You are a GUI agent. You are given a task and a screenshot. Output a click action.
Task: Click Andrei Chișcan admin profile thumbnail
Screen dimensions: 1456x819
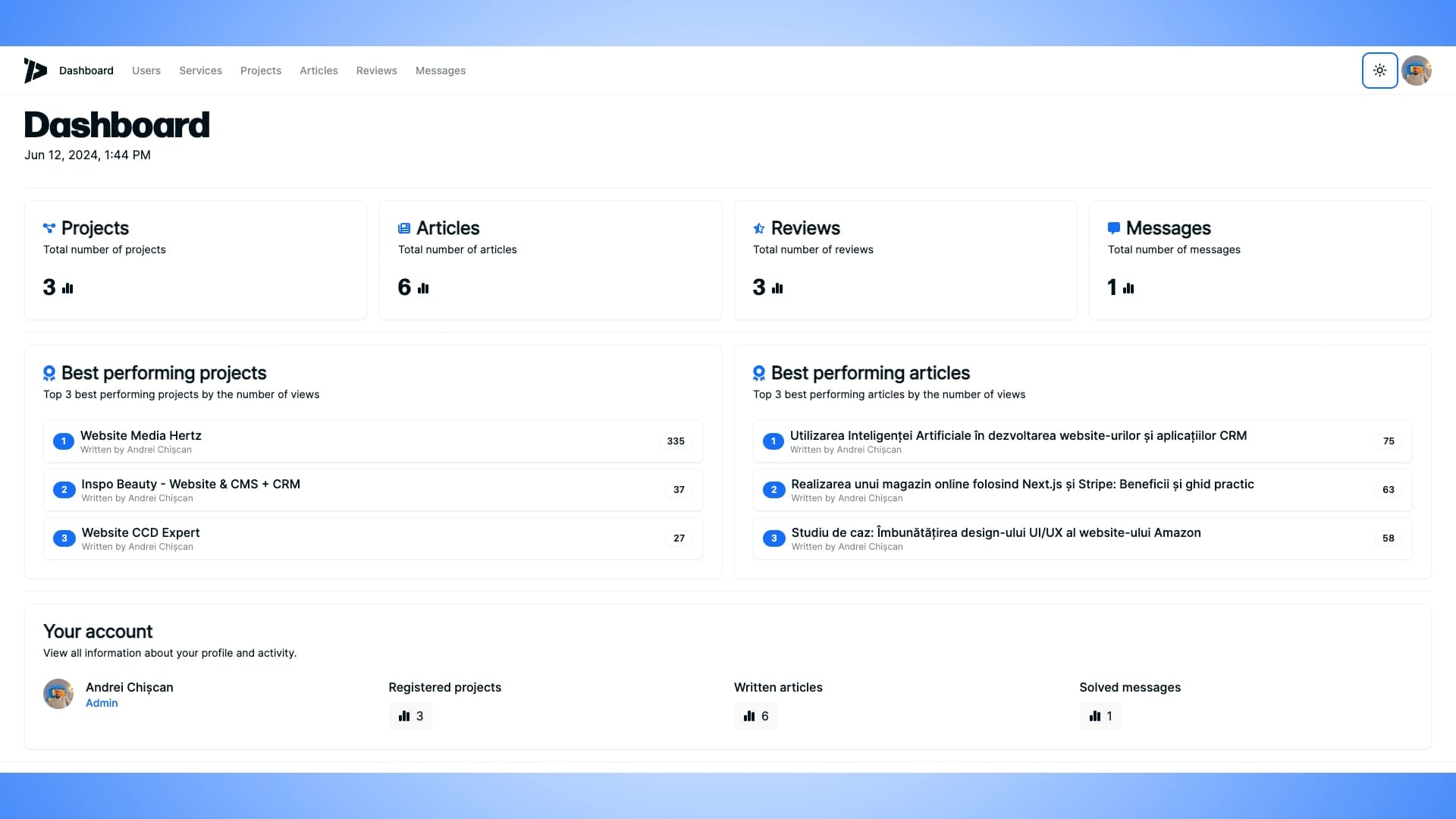58,694
